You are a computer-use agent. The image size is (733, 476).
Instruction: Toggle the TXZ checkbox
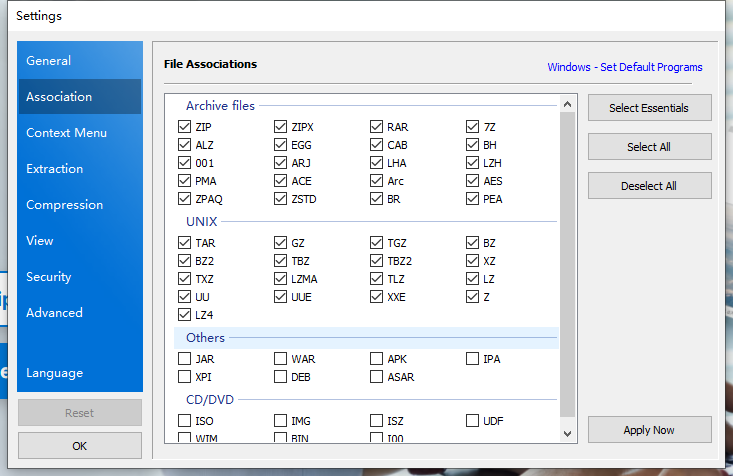[x=184, y=279]
